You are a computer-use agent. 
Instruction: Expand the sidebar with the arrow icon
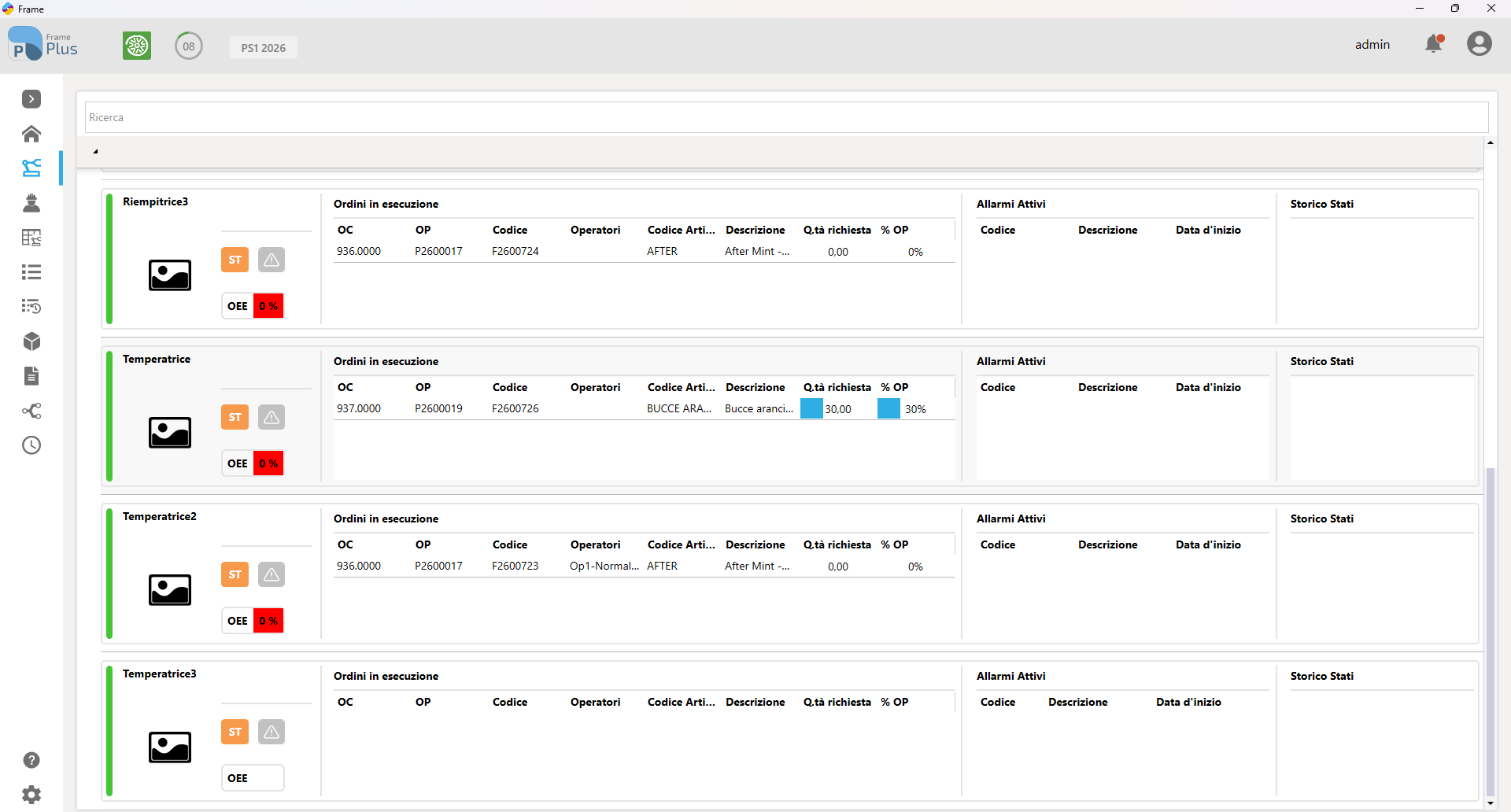pos(31,99)
